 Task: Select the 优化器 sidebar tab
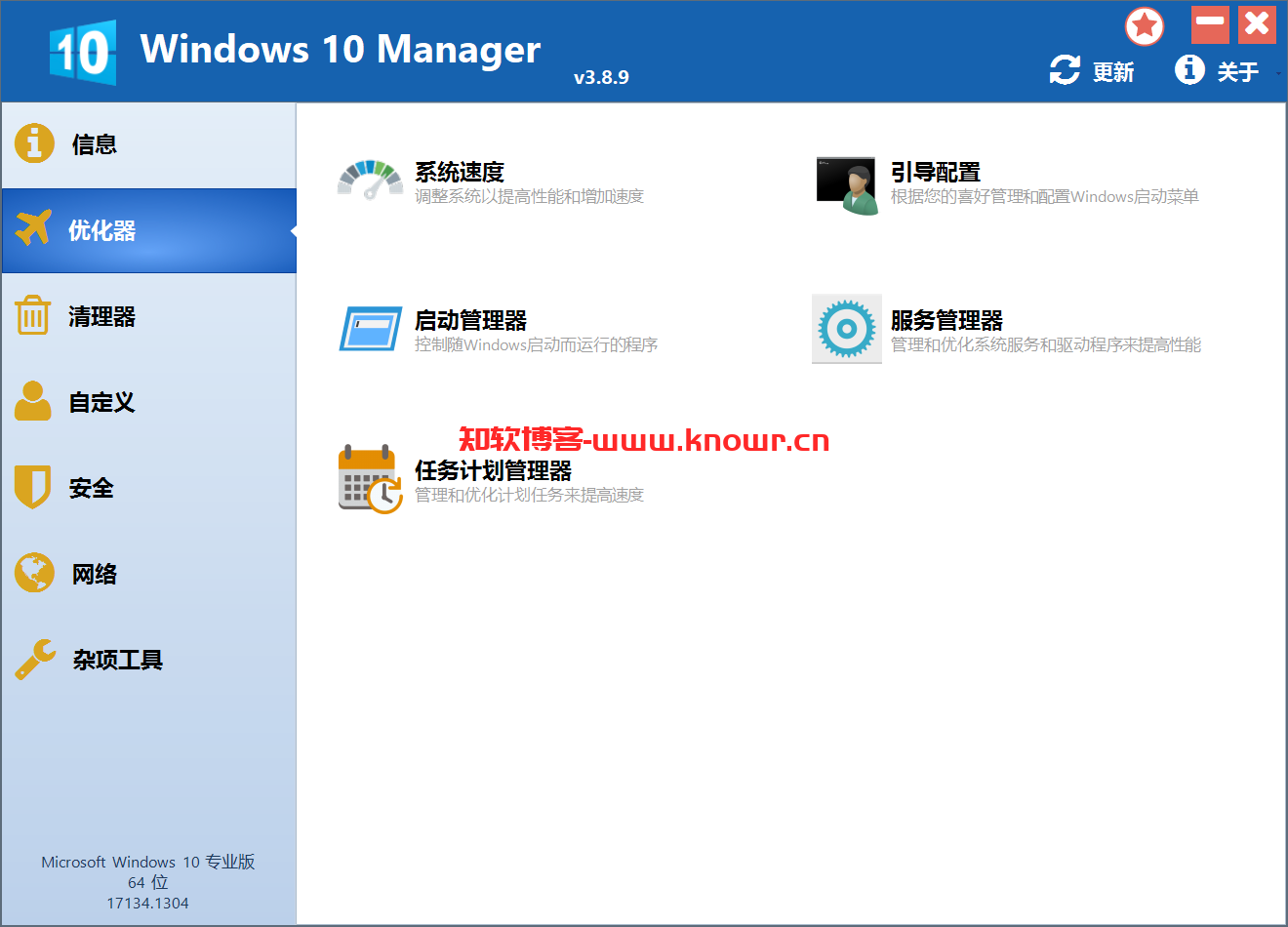click(x=148, y=230)
